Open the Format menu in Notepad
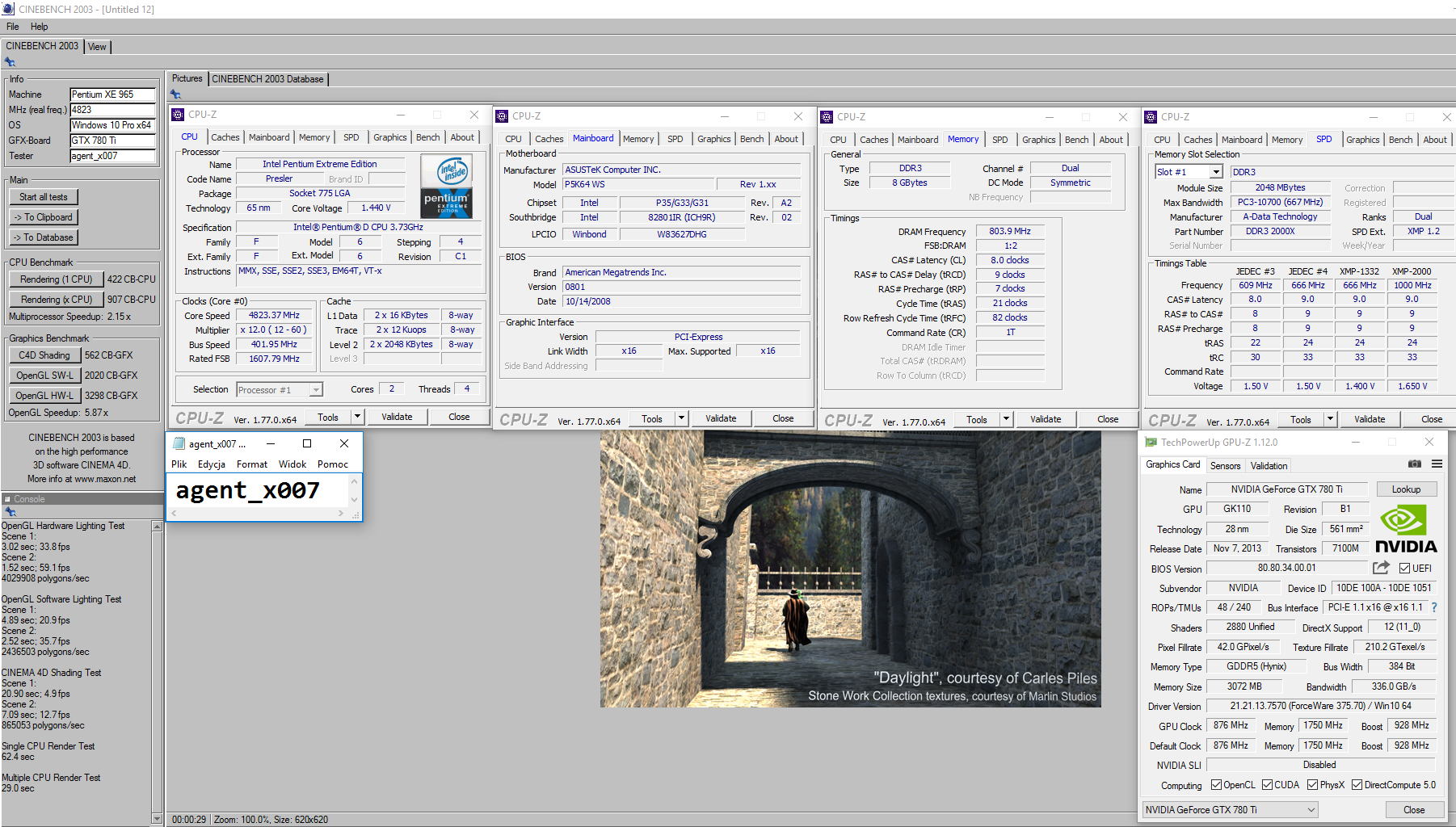Viewport: 1456px width, 827px height. [x=252, y=464]
